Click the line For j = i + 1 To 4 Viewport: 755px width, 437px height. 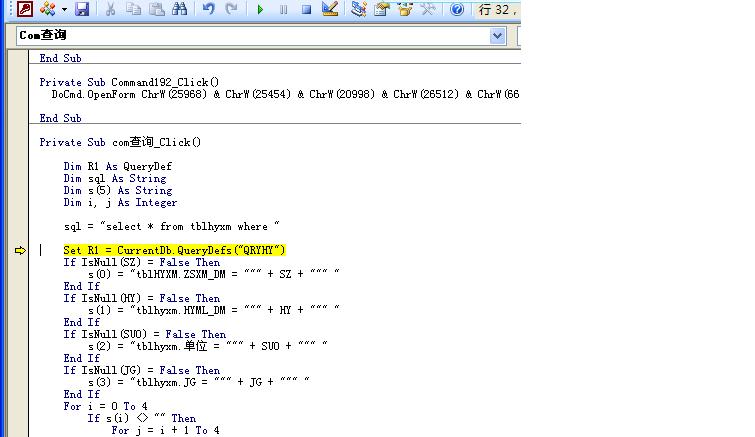[165, 430]
